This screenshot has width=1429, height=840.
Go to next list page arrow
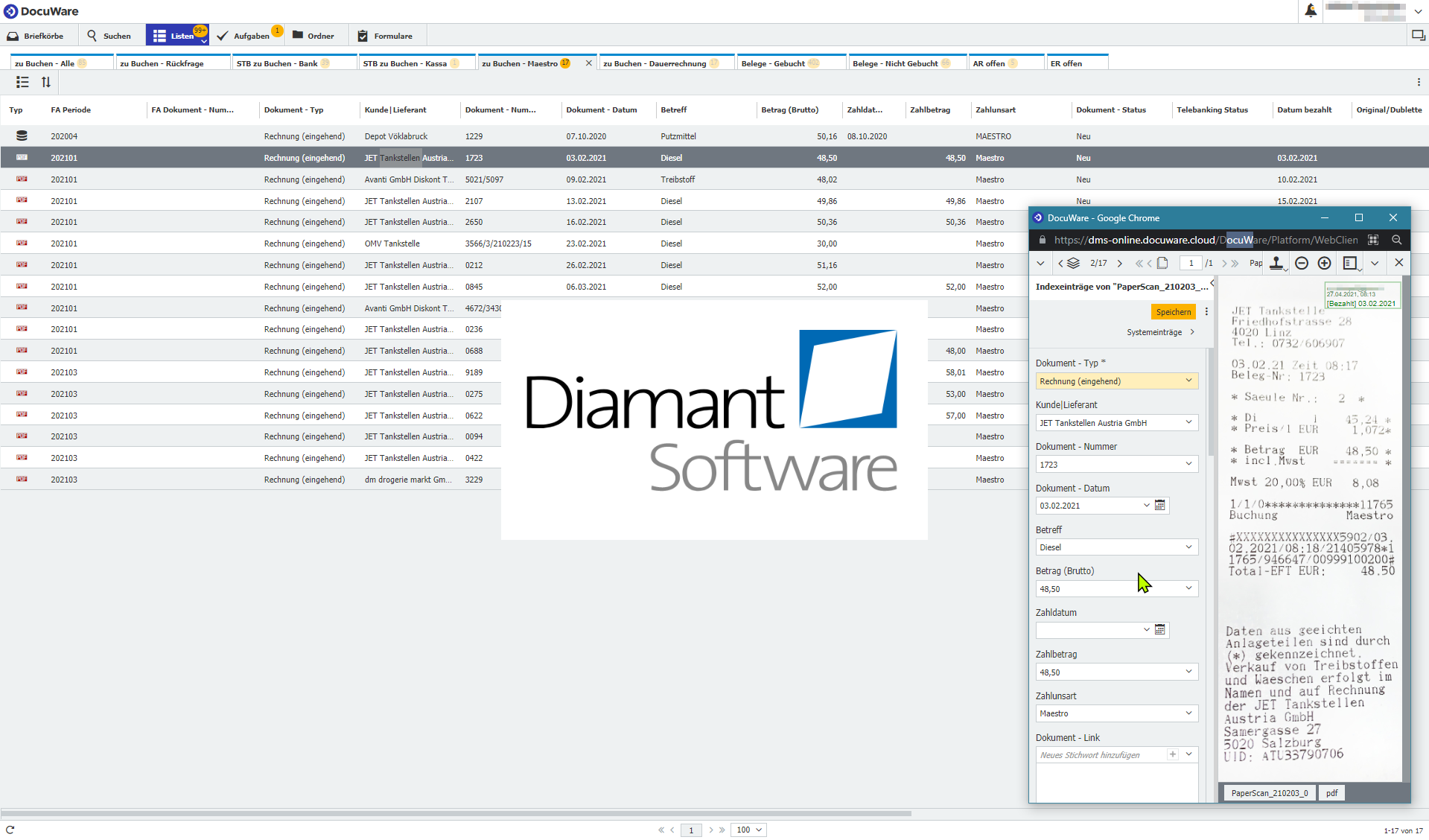coord(711,830)
